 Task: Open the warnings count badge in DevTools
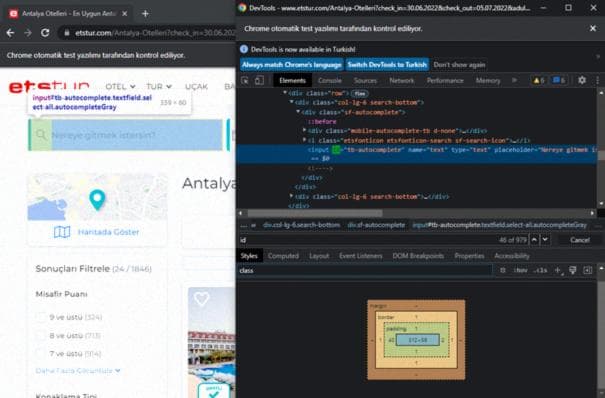coord(538,80)
